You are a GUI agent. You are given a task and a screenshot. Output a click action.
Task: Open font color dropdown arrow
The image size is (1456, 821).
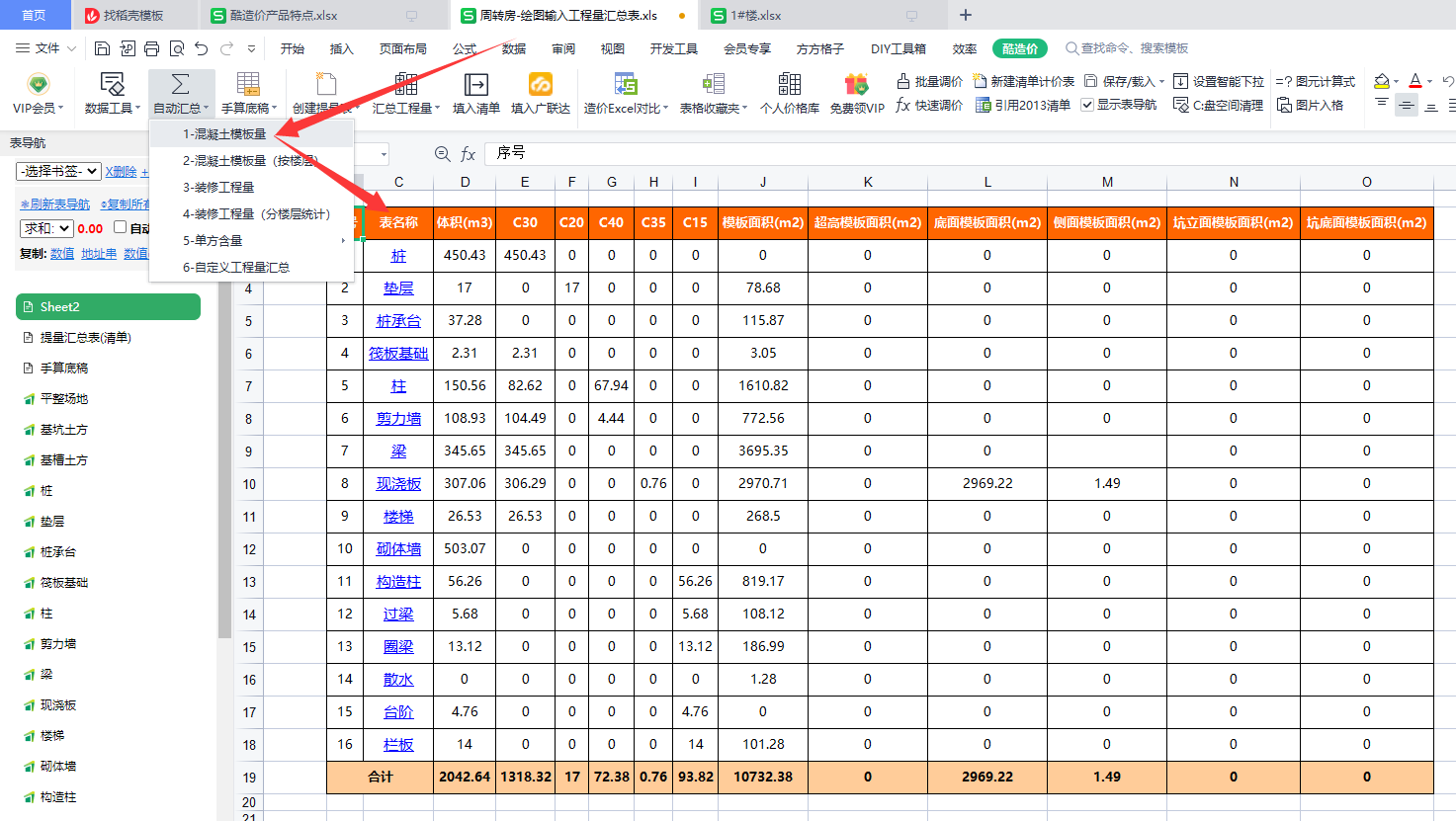[1430, 82]
